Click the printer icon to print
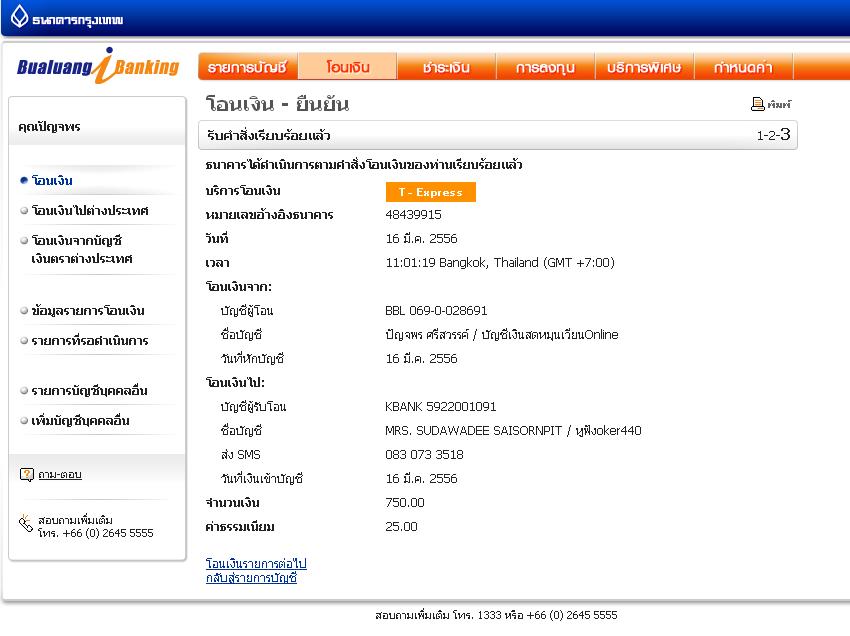850x636 pixels. coord(757,104)
